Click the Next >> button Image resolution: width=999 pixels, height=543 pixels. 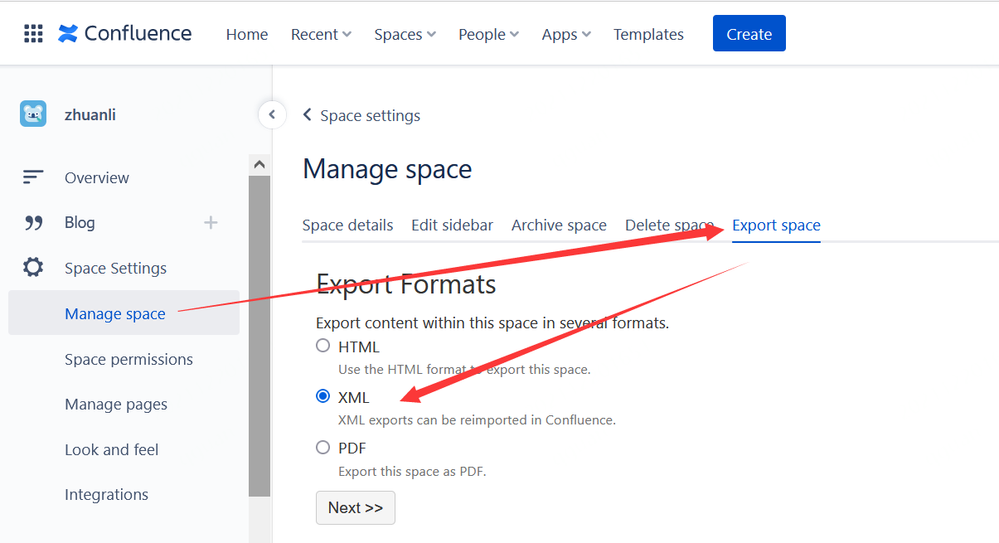coord(356,507)
